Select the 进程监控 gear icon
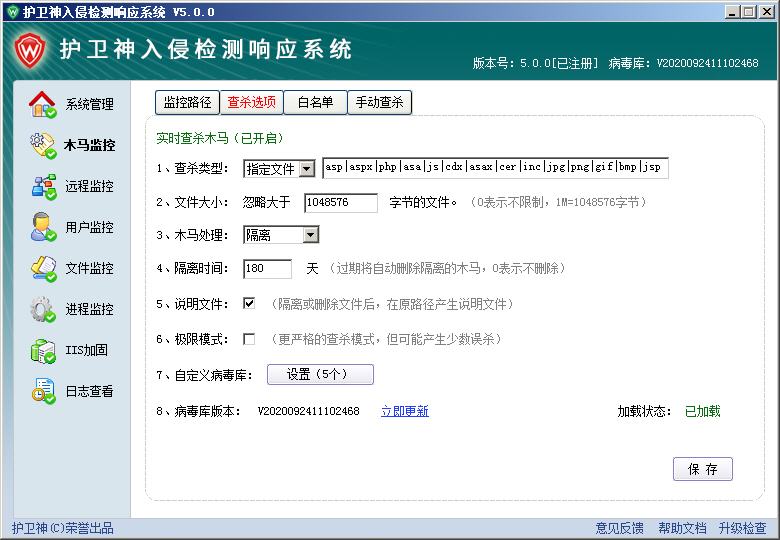 (x=43, y=309)
